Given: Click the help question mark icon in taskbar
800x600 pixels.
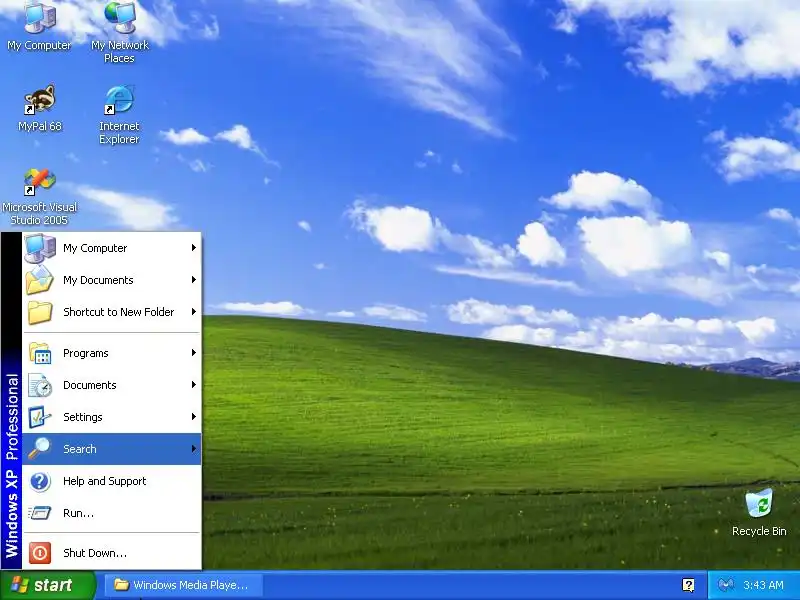Looking at the screenshot, I should coord(688,585).
